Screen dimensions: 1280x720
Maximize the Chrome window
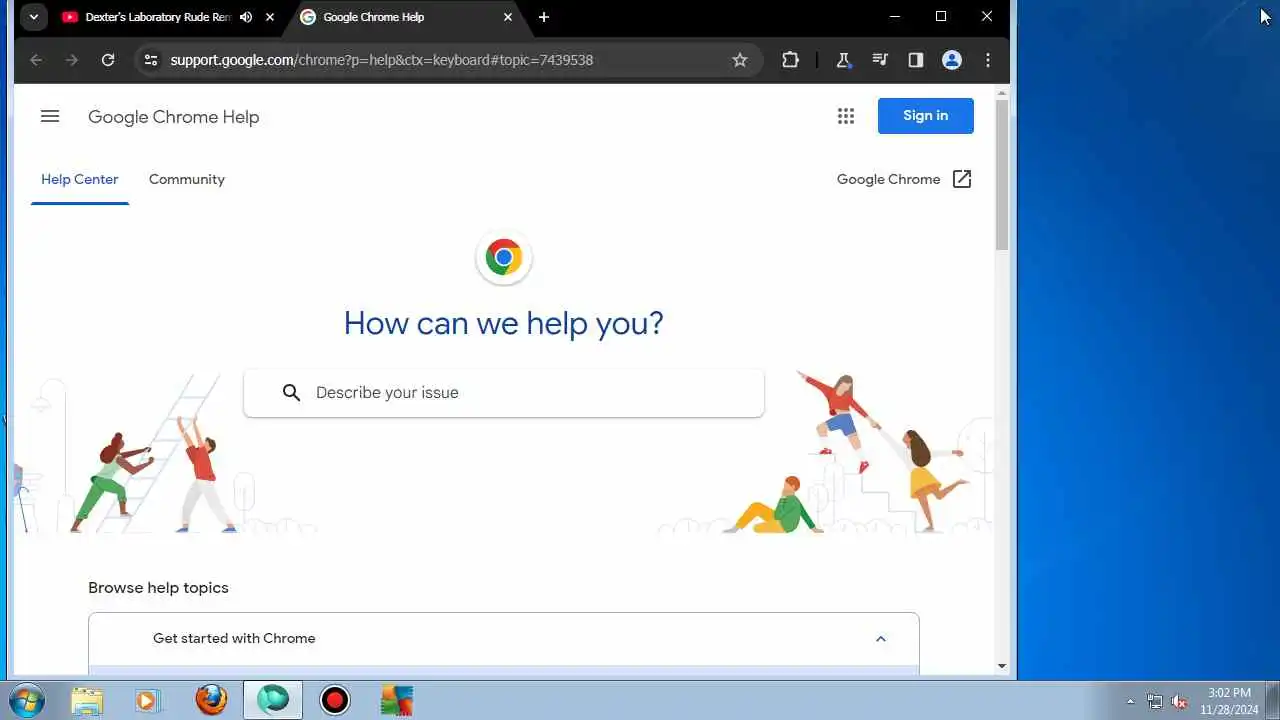(x=941, y=17)
